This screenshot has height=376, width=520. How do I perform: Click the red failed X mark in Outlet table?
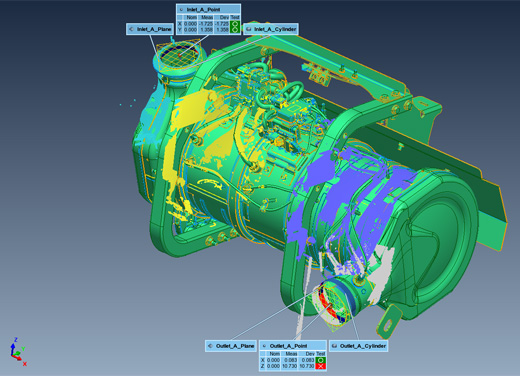[x=321, y=366]
